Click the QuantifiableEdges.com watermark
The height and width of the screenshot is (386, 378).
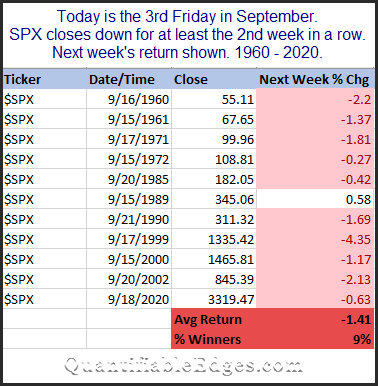coord(183,365)
